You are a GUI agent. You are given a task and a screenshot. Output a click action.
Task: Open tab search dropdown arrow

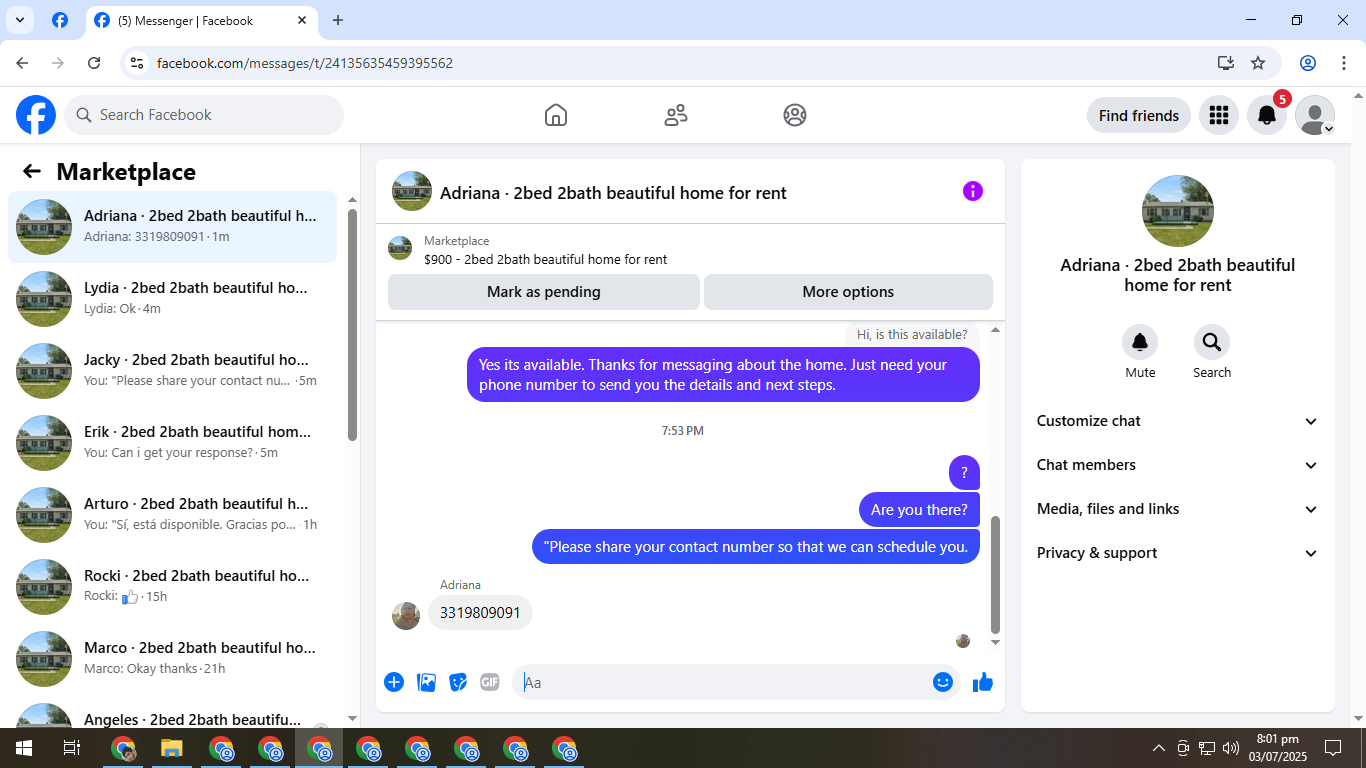(x=19, y=20)
